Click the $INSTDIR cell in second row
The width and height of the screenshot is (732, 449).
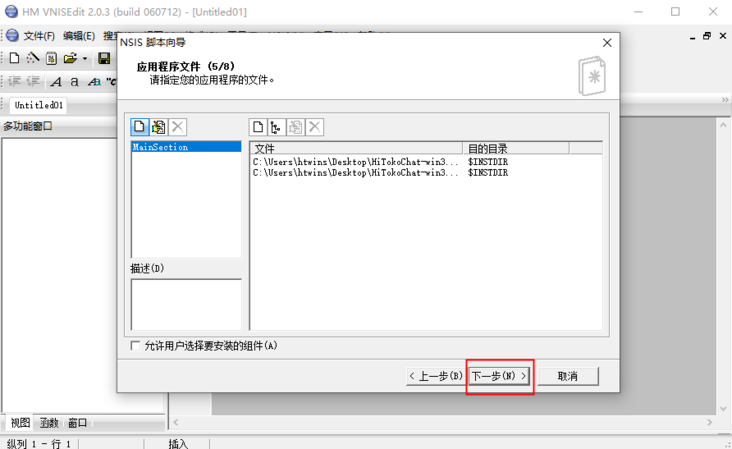coord(488,173)
